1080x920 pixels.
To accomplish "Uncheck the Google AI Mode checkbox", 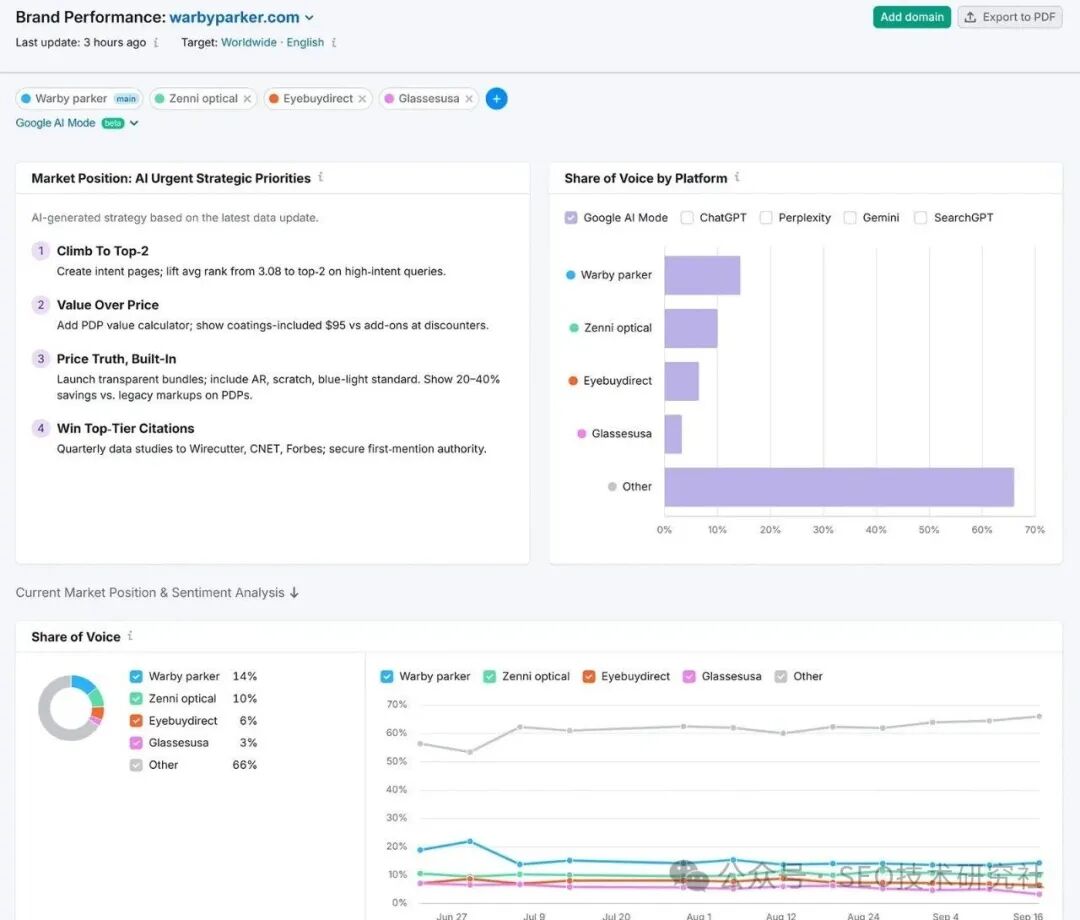I will [571, 218].
